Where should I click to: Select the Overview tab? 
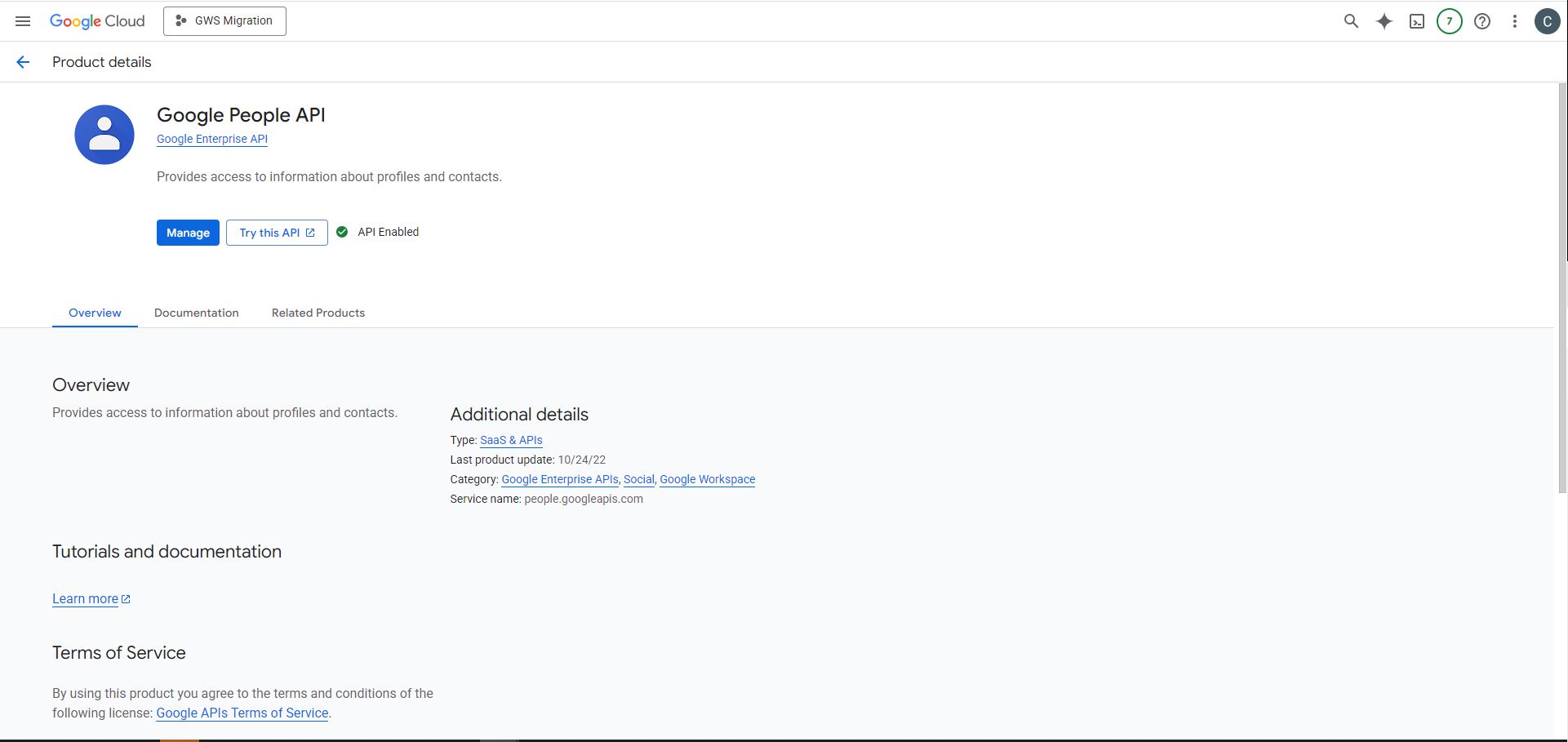tap(95, 313)
